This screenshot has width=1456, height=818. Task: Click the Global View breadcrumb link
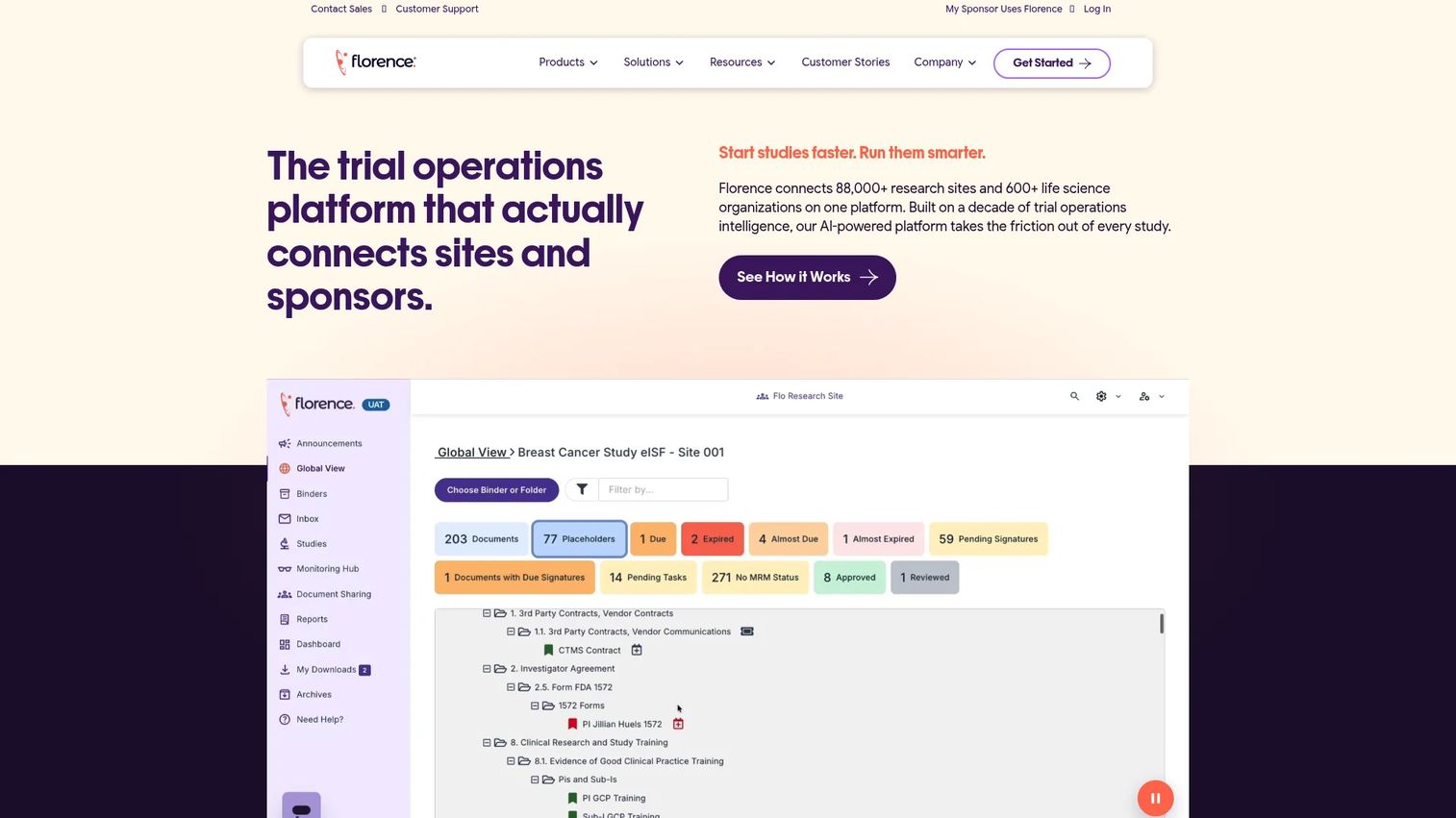[471, 453]
